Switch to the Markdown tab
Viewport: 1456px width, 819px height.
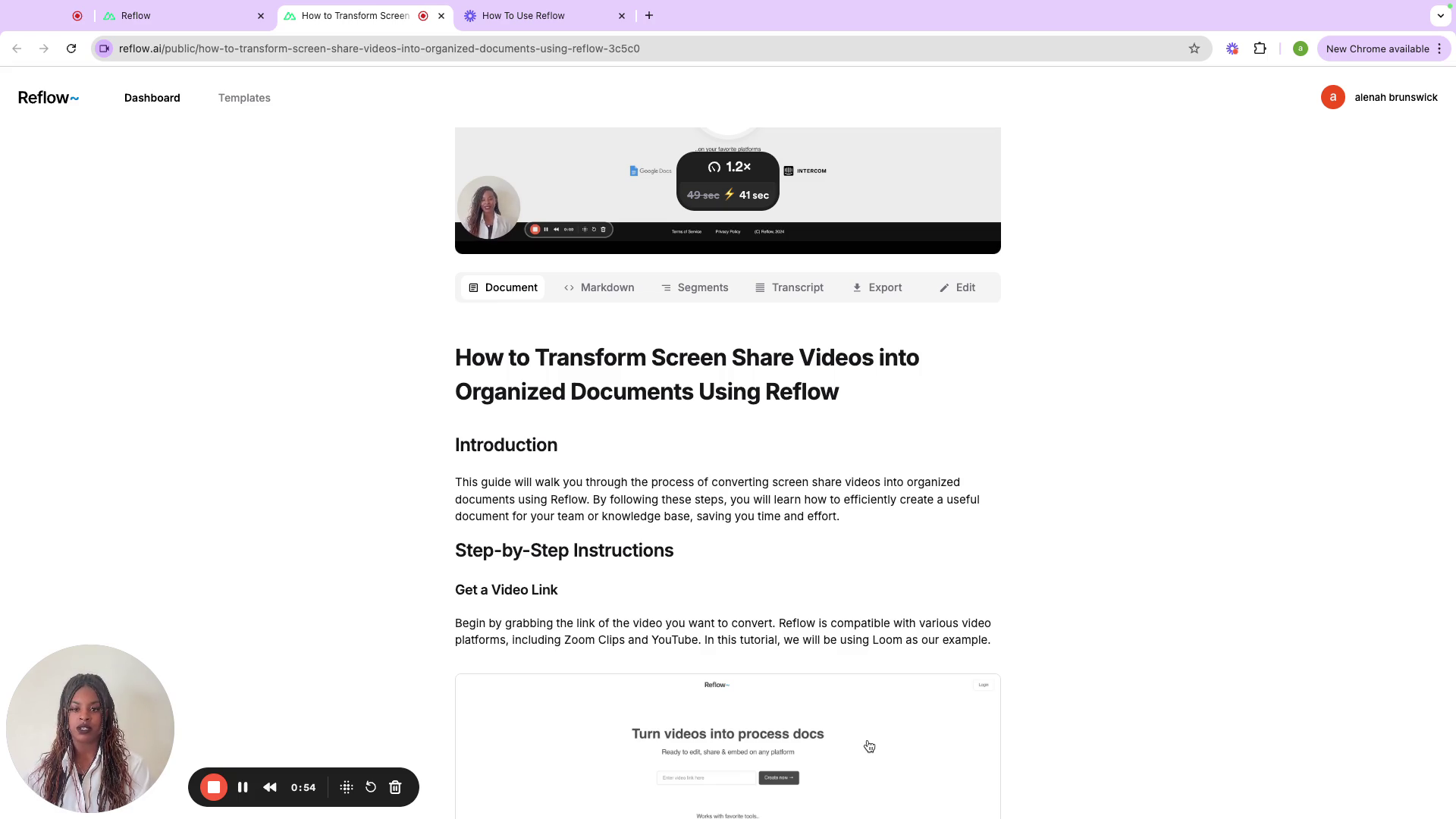(x=599, y=287)
